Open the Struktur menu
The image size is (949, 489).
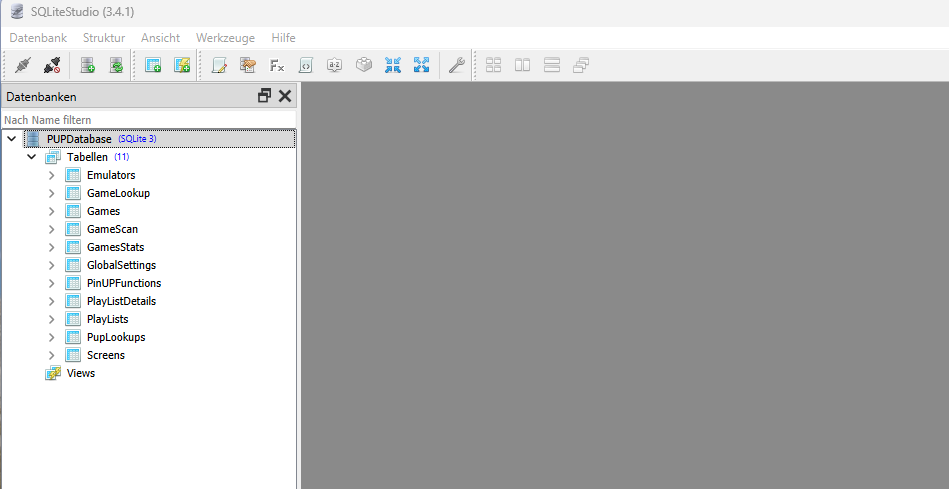104,38
